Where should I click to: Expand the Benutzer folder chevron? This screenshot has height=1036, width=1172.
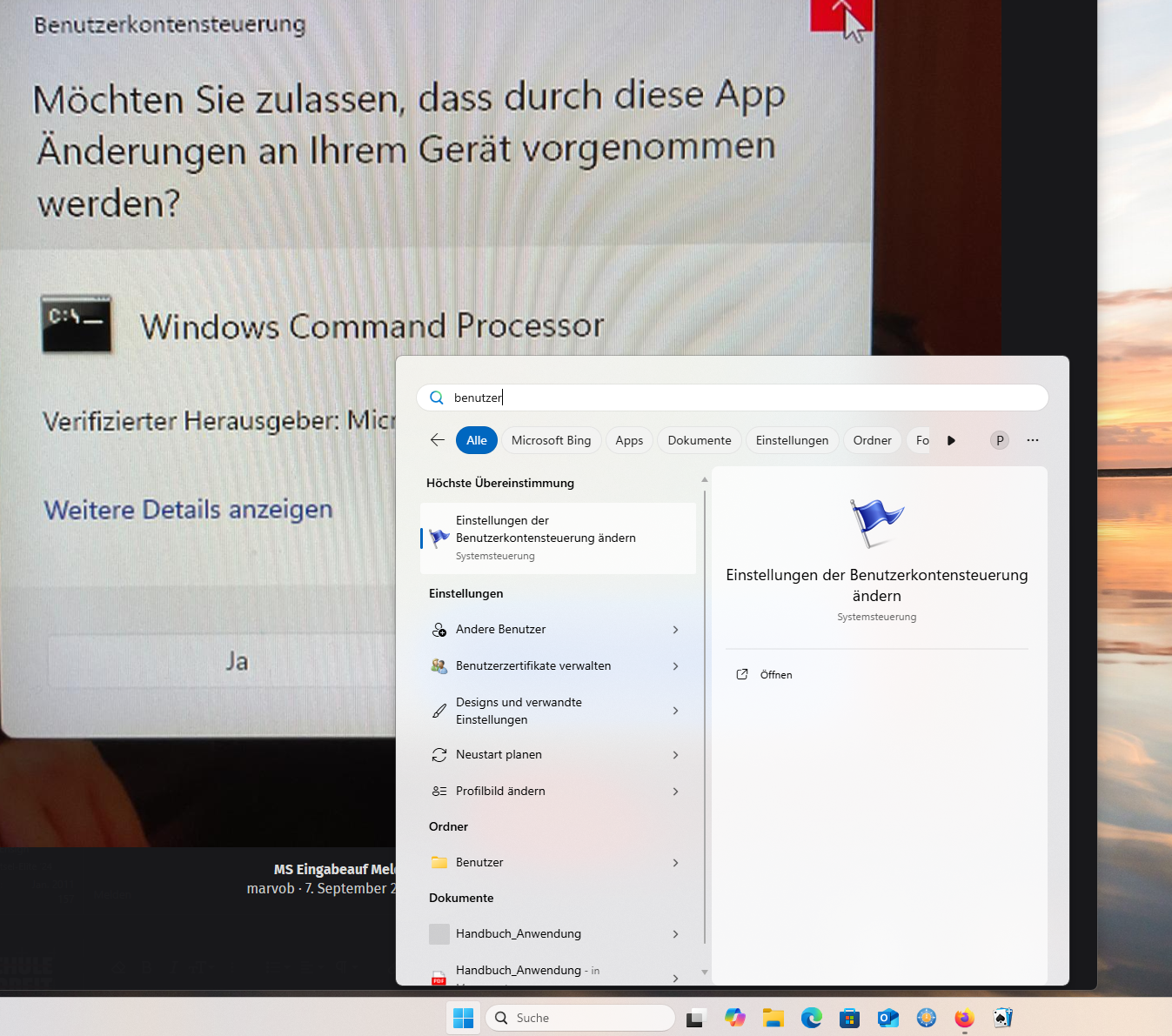pyautogui.click(x=675, y=862)
